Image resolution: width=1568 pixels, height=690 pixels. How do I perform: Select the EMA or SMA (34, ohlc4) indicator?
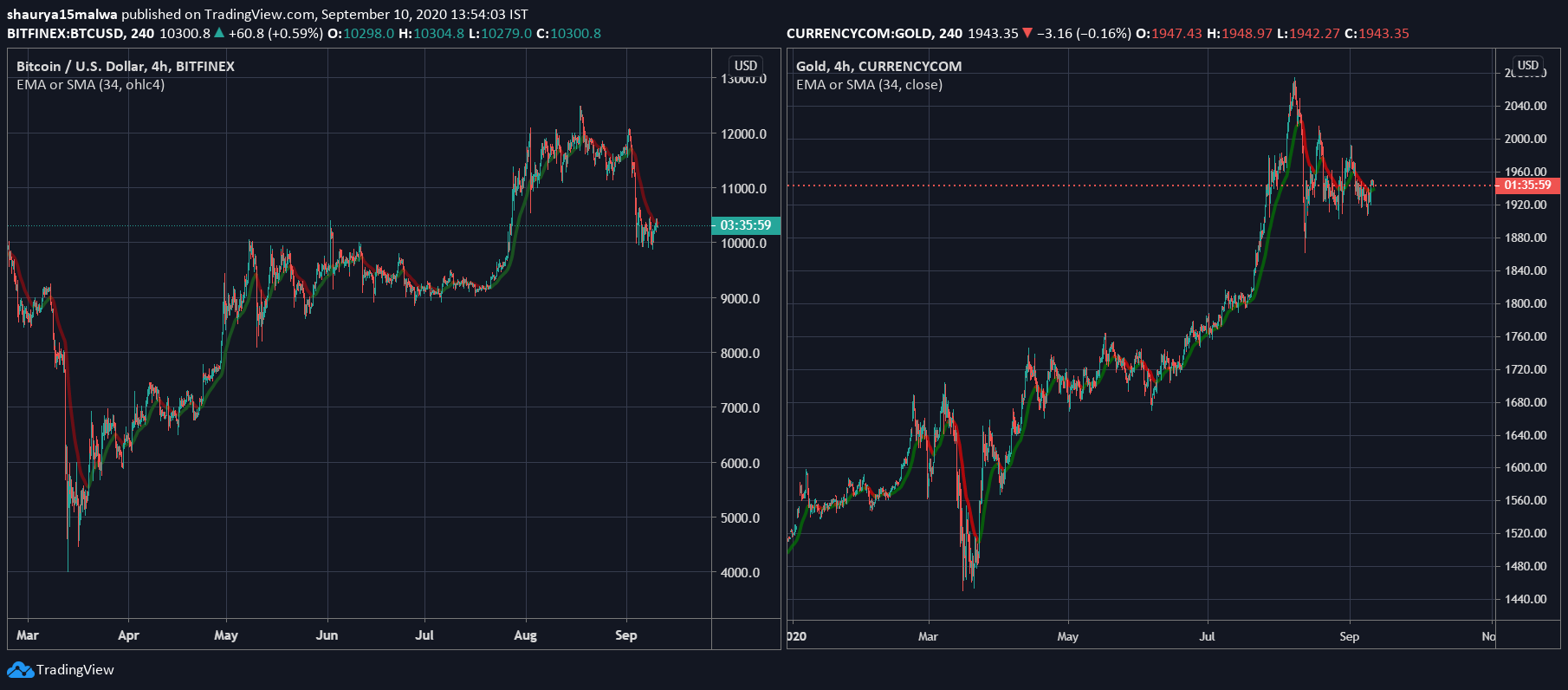click(x=90, y=85)
